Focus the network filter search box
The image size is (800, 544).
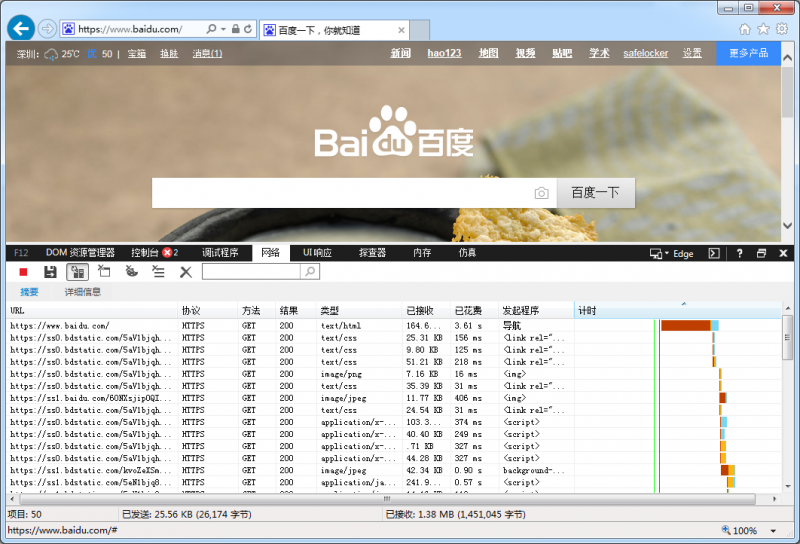(251, 271)
